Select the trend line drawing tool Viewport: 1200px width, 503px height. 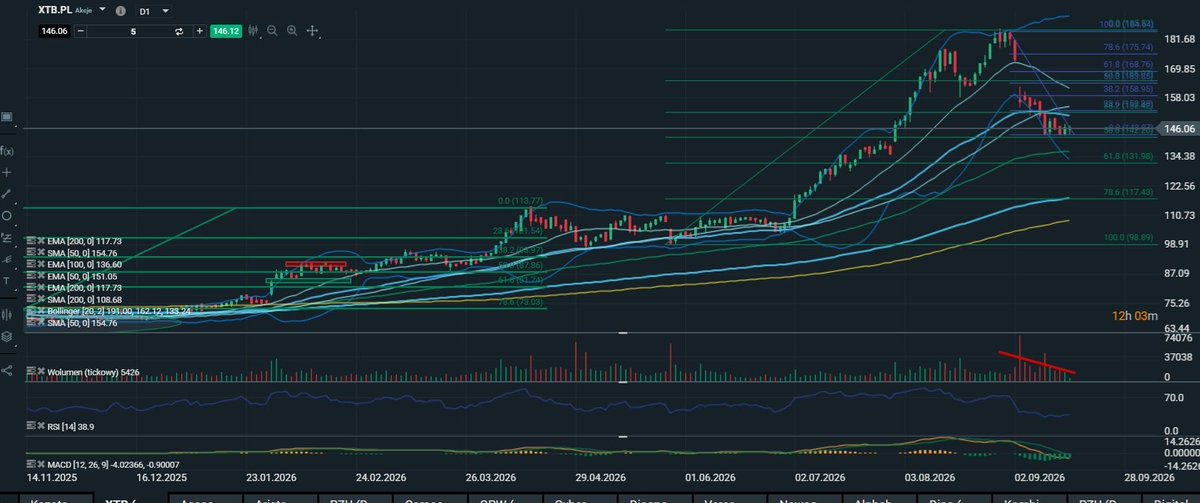click(7, 194)
